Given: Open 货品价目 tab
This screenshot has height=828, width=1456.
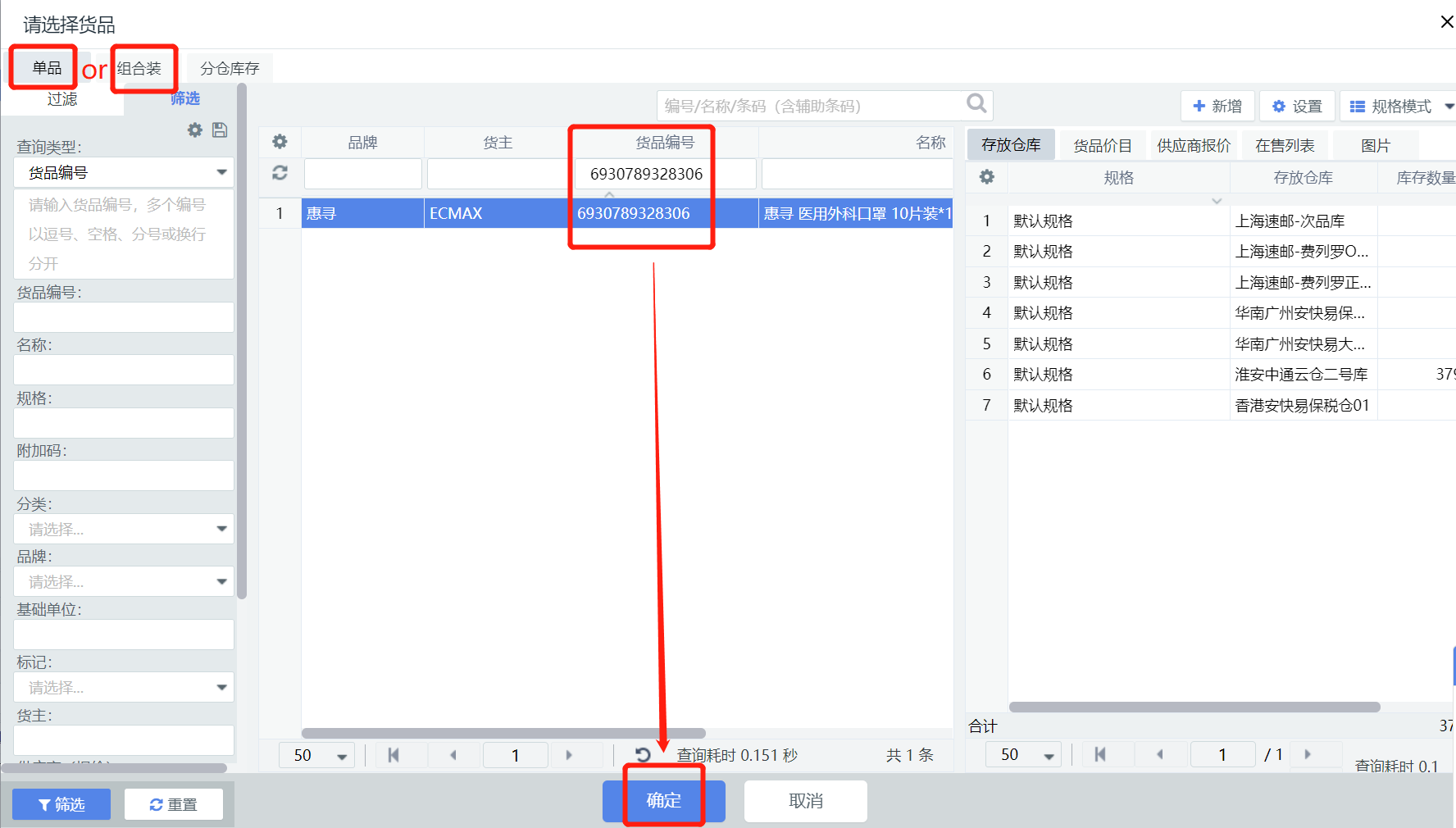Looking at the screenshot, I should click(1103, 145).
